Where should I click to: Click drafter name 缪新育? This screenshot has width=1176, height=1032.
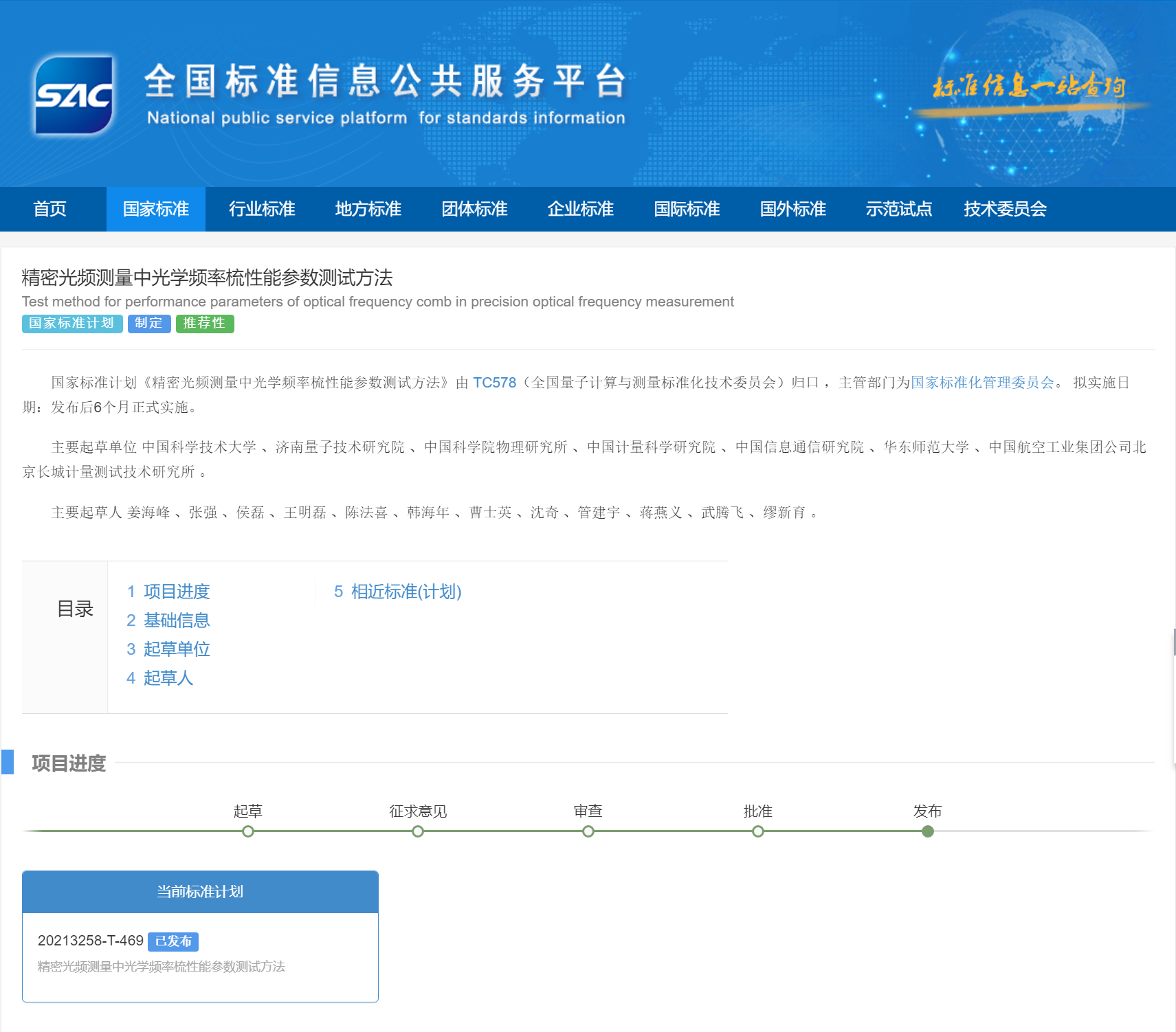784,513
